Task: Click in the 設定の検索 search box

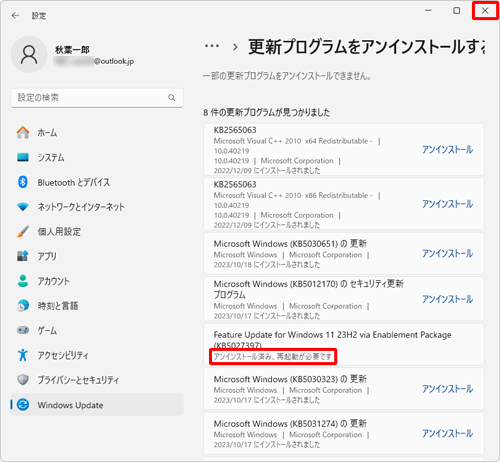Action: pyautogui.click(x=97, y=98)
